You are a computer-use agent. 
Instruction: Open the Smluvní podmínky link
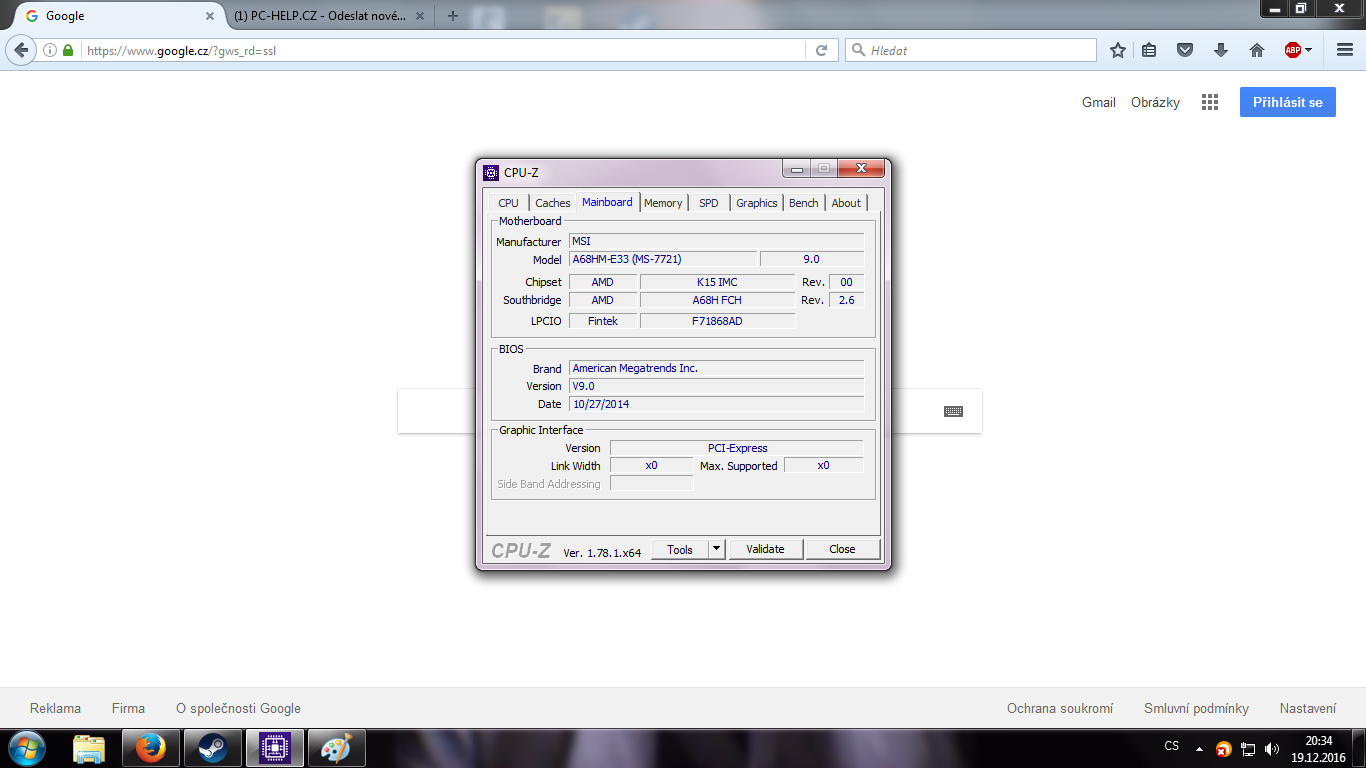1196,708
